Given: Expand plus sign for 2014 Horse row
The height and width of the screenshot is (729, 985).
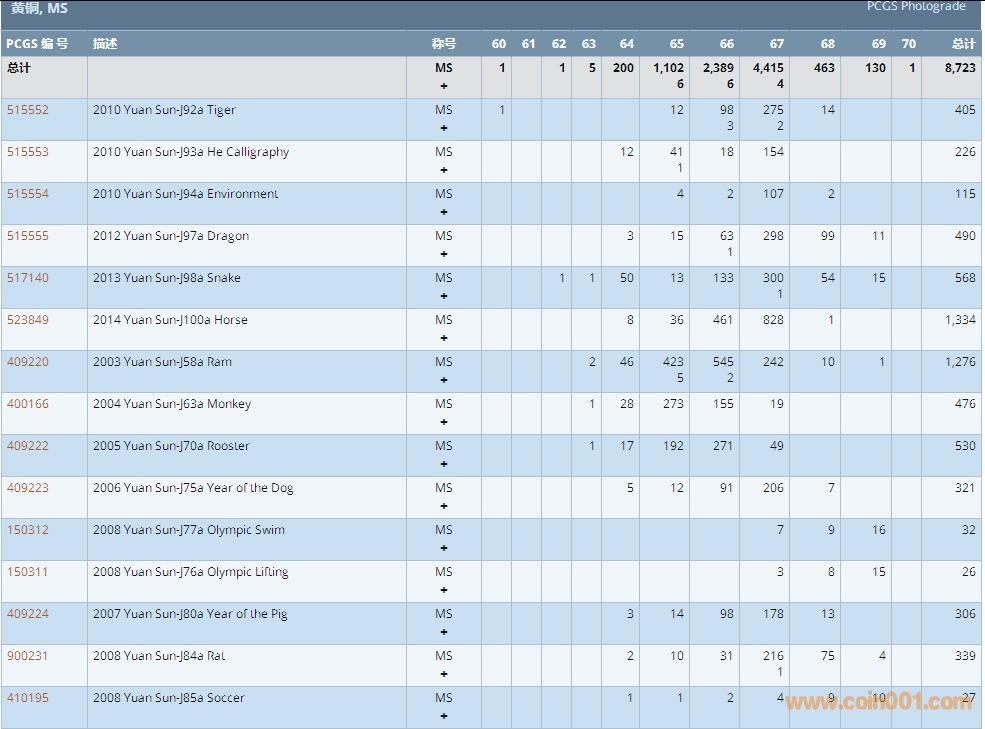Looking at the screenshot, I should click(444, 338).
